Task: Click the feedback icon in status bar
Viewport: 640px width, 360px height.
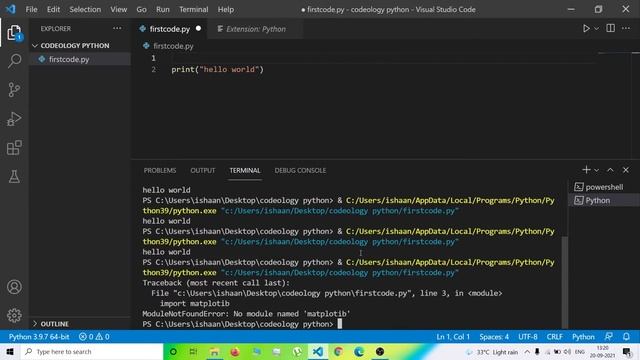Action: pyautogui.click(x=608, y=337)
